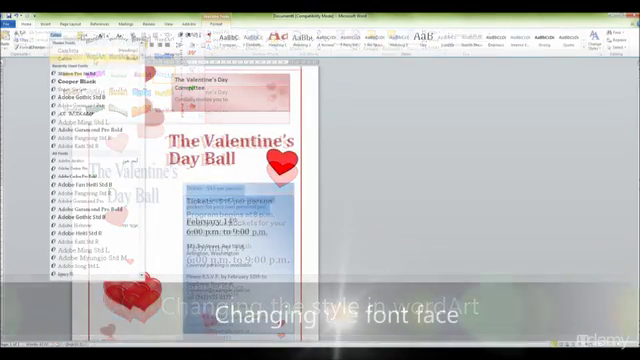Apply the Title style
Screen dimensions: 640x360
tap(423, 40)
